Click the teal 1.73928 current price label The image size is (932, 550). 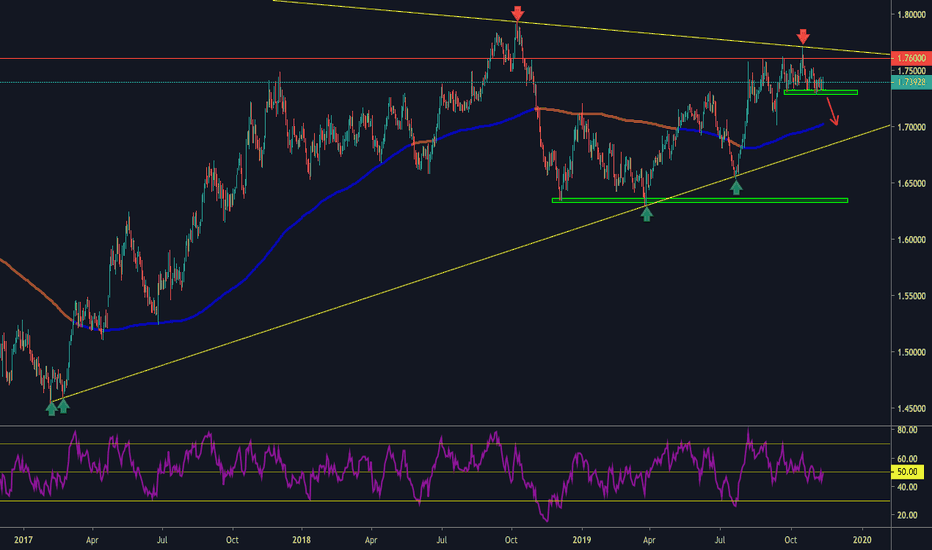tap(911, 82)
